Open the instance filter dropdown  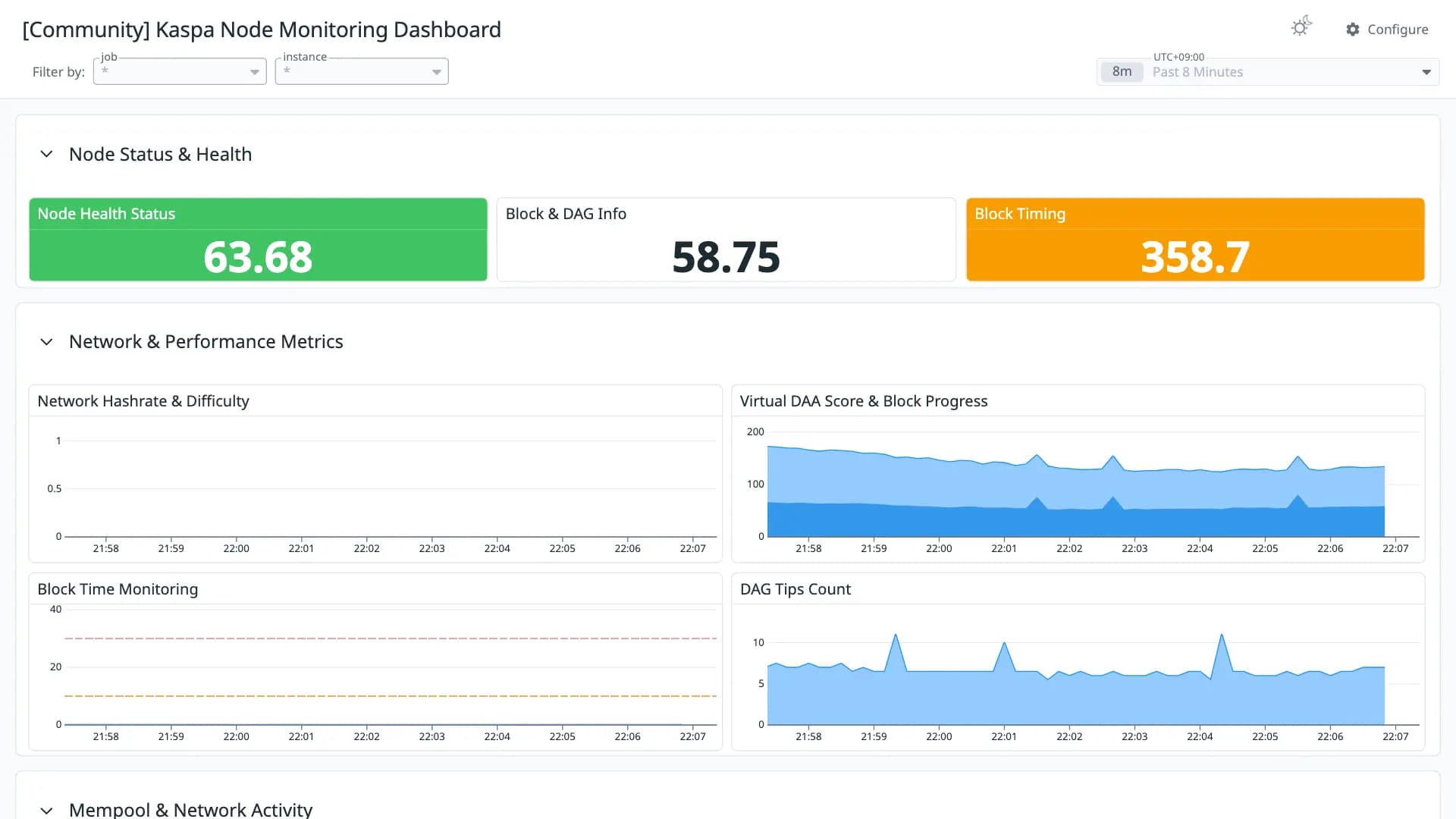362,71
